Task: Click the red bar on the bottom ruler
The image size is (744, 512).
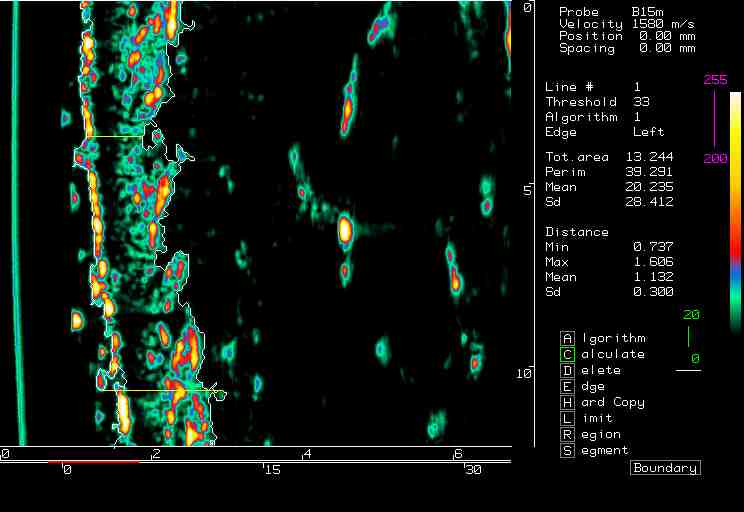Action: 93,463
